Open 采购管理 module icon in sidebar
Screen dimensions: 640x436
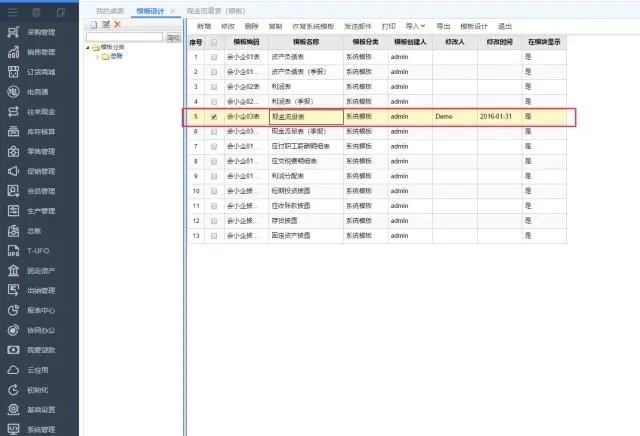point(13,32)
